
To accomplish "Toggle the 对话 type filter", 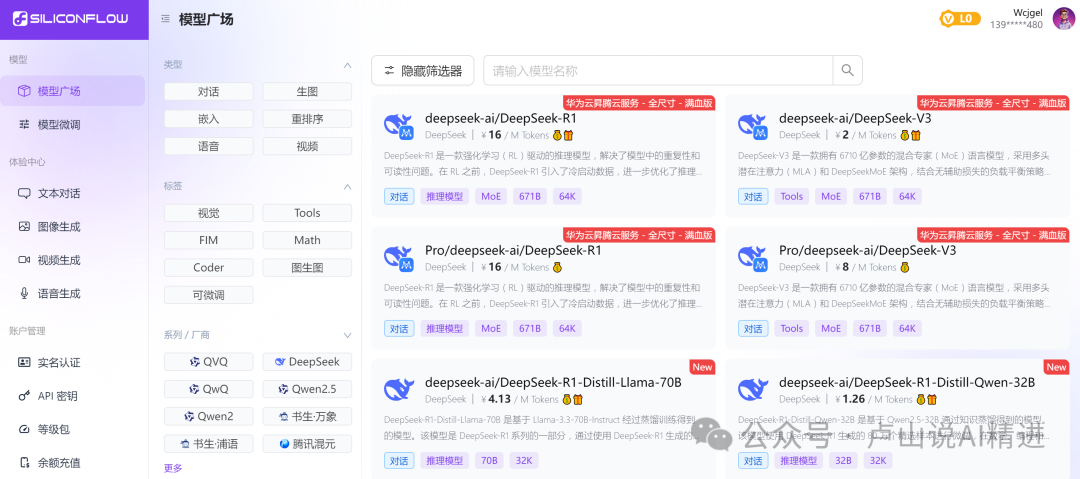I will click(x=209, y=92).
